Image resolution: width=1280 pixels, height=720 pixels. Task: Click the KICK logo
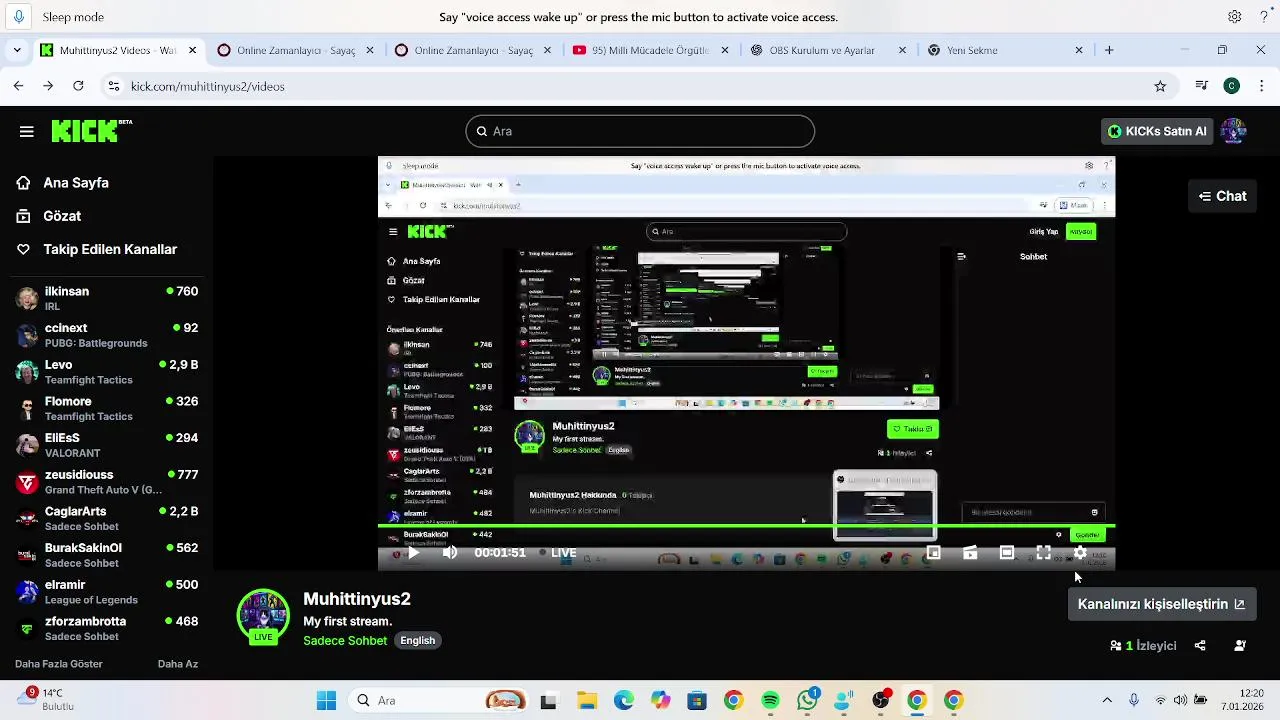coord(91,130)
